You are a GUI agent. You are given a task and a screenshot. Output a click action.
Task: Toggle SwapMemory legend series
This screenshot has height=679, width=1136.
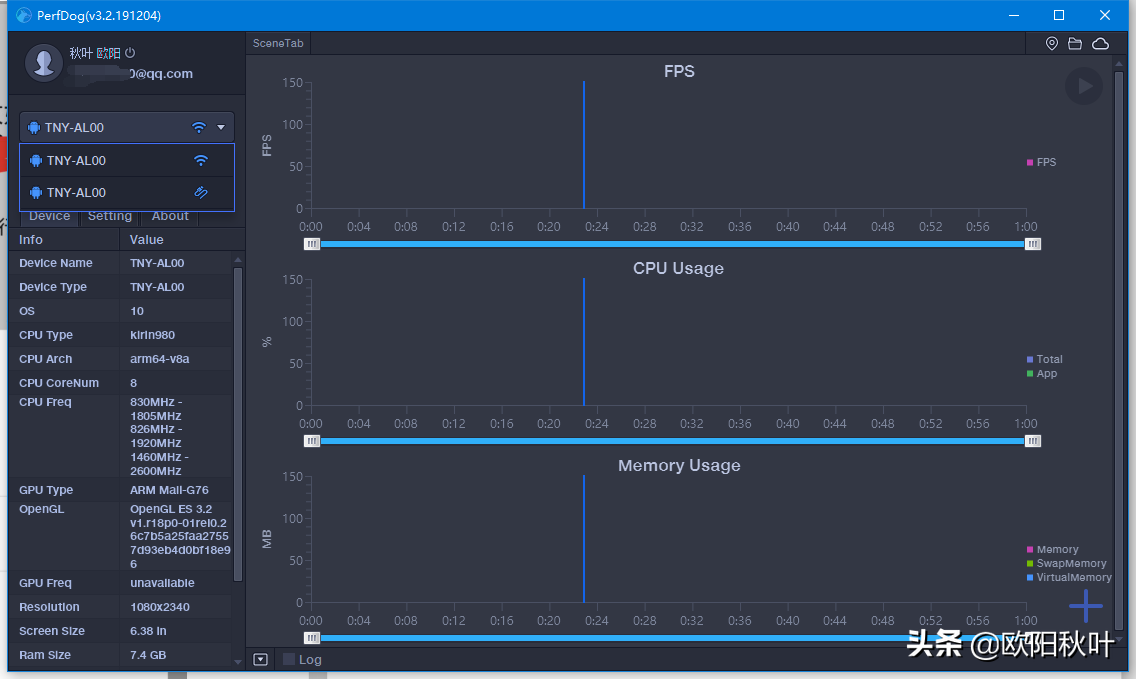pos(1066,563)
